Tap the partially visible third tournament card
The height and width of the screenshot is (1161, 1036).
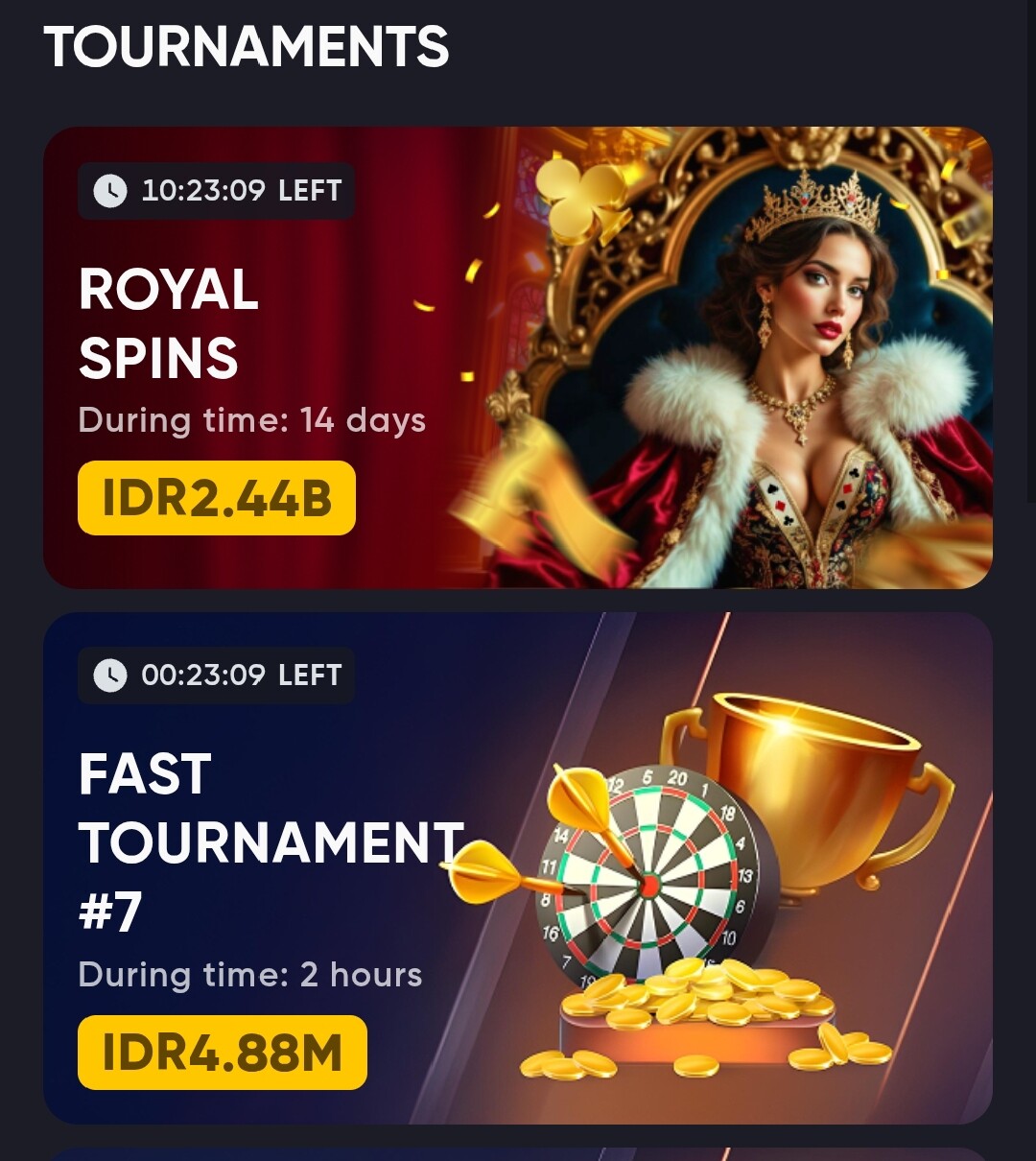[x=518, y=1154]
